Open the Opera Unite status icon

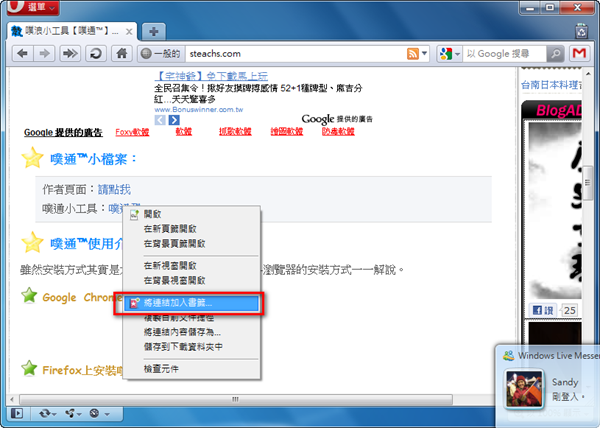tap(70, 413)
